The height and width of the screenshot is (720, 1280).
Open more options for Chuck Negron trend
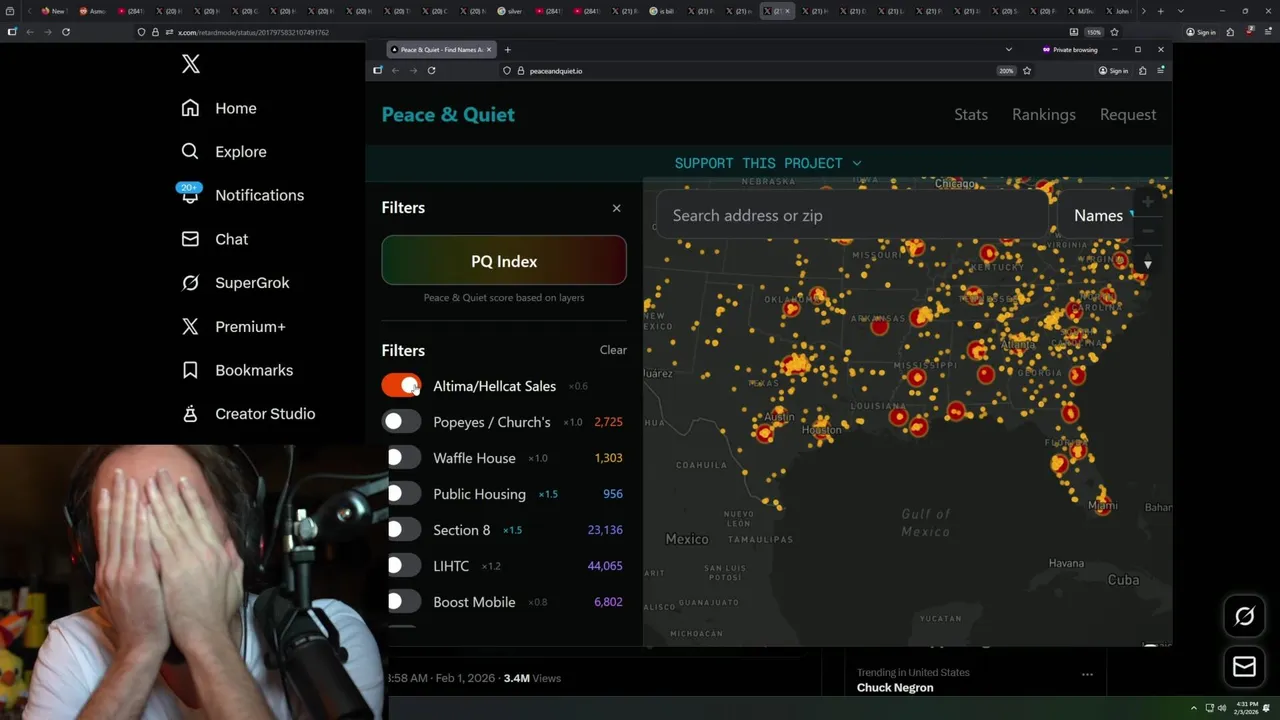coord(1087,674)
